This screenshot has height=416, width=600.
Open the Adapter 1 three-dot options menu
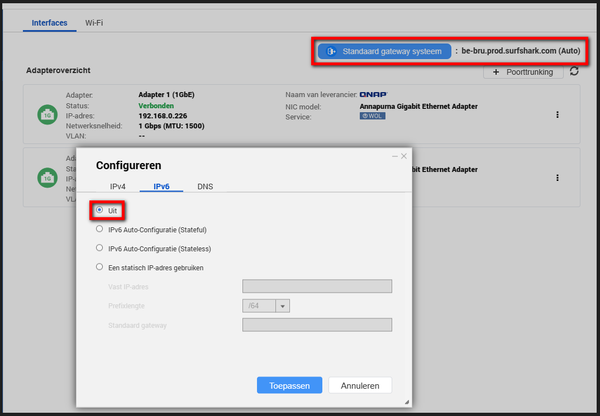point(557,115)
